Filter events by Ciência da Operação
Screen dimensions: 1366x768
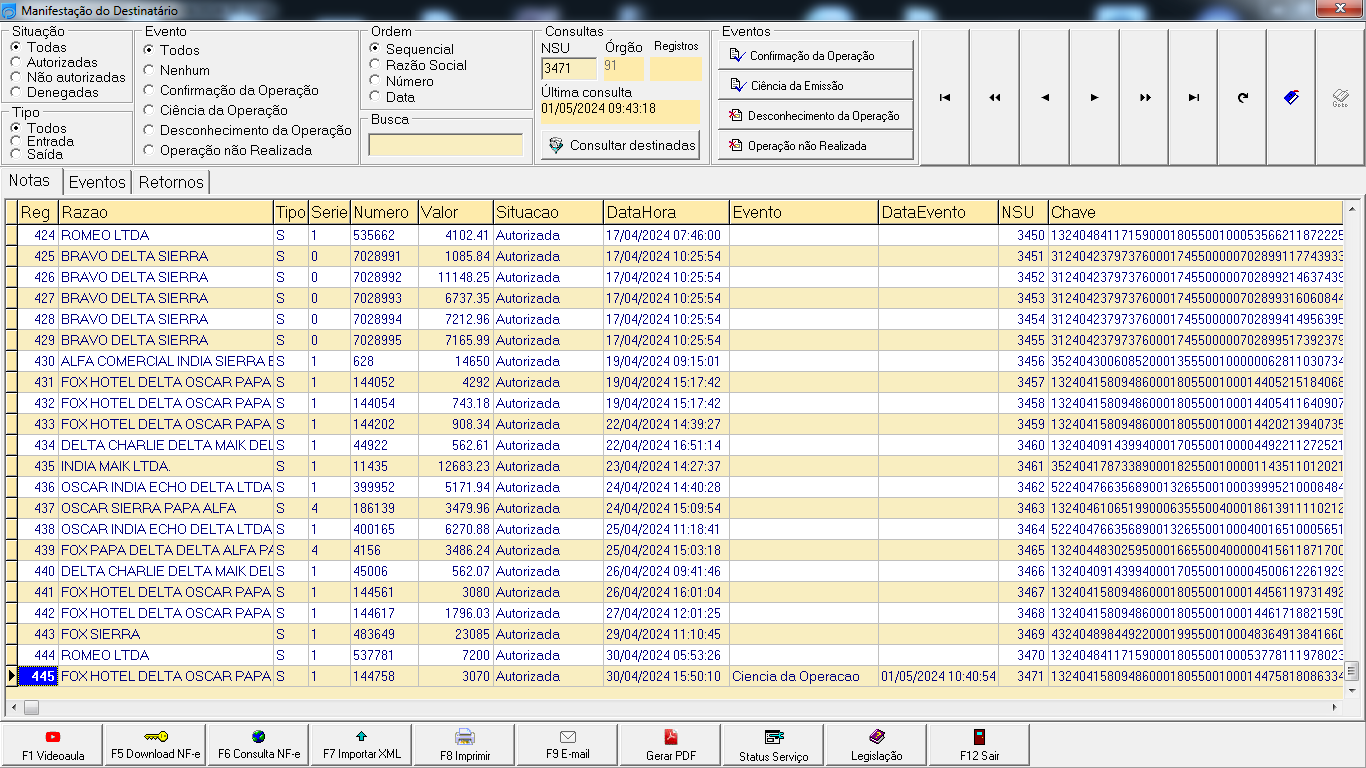click(149, 110)
